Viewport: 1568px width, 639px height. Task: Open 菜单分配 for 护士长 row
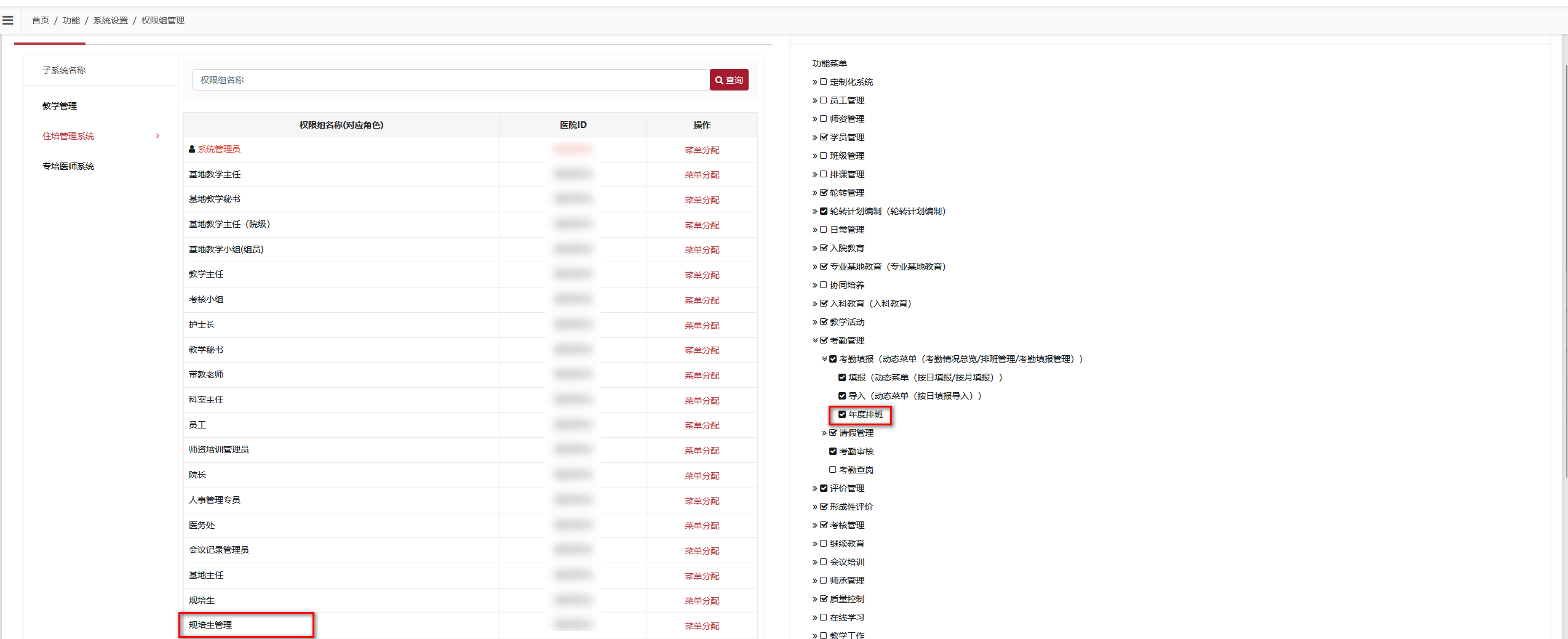[x=702, y=326]
